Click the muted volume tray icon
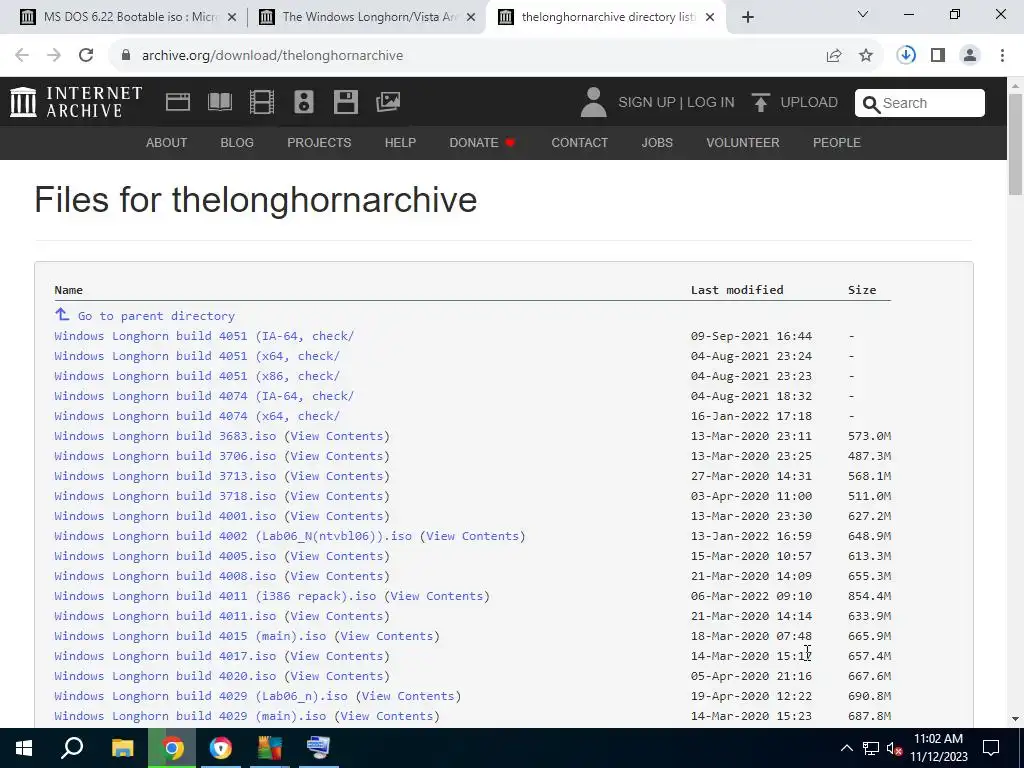 click(895, 748)
